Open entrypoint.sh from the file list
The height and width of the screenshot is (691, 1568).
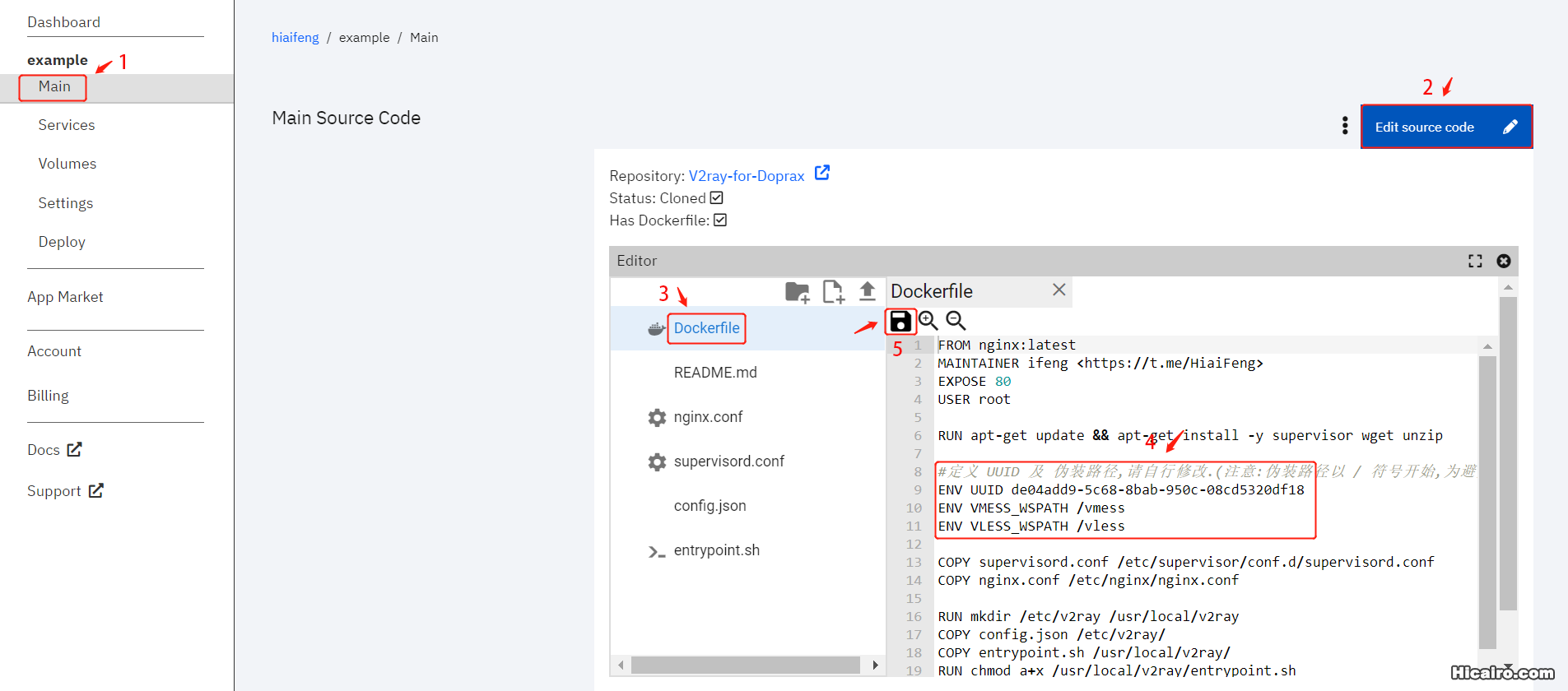click(716, 550)
